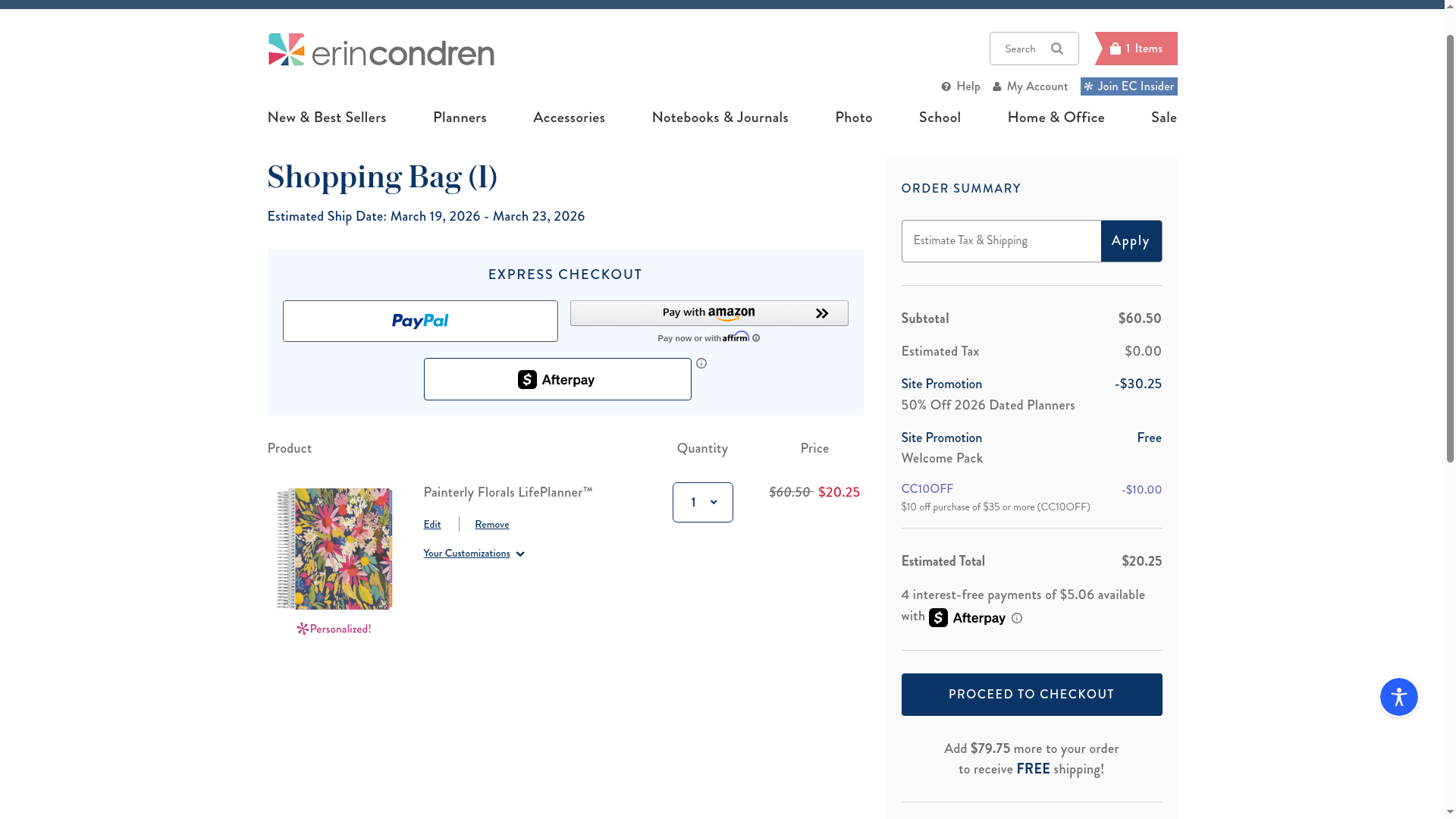
Task: Click Afterpay info icon in order summary
Action: pos(1017,618)
